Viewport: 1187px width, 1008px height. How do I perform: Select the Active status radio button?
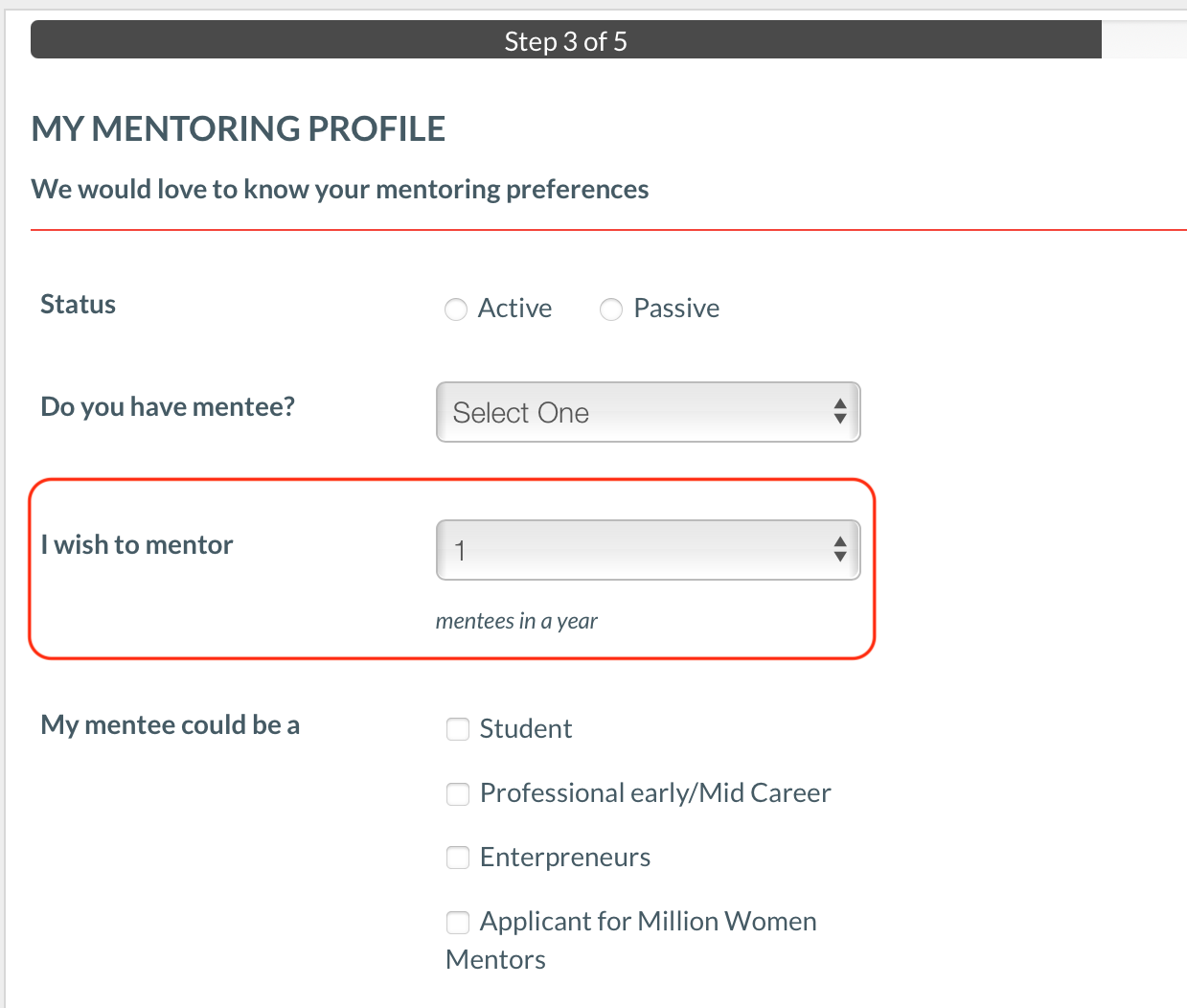pyautogui.click(x=456, y=309)
